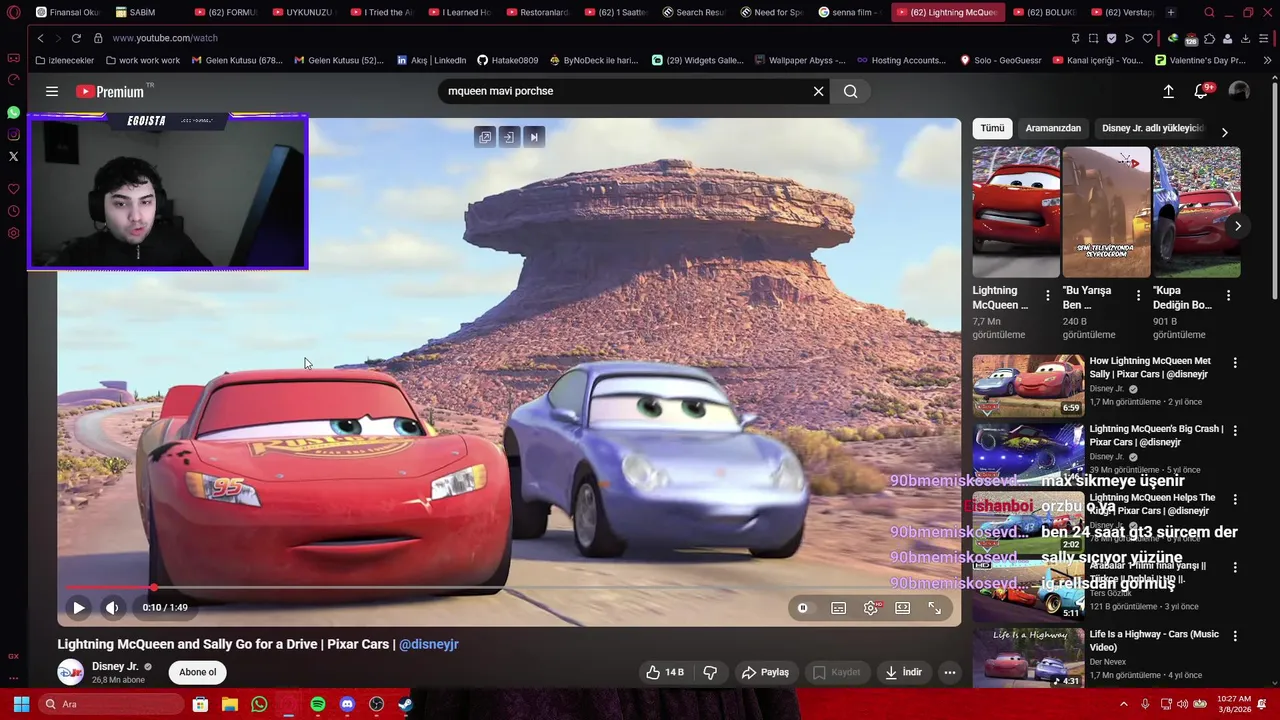The width and height of the screenshot is (1280, 720).
Task: Expand hidden system tray icons
Action: 1123,704
